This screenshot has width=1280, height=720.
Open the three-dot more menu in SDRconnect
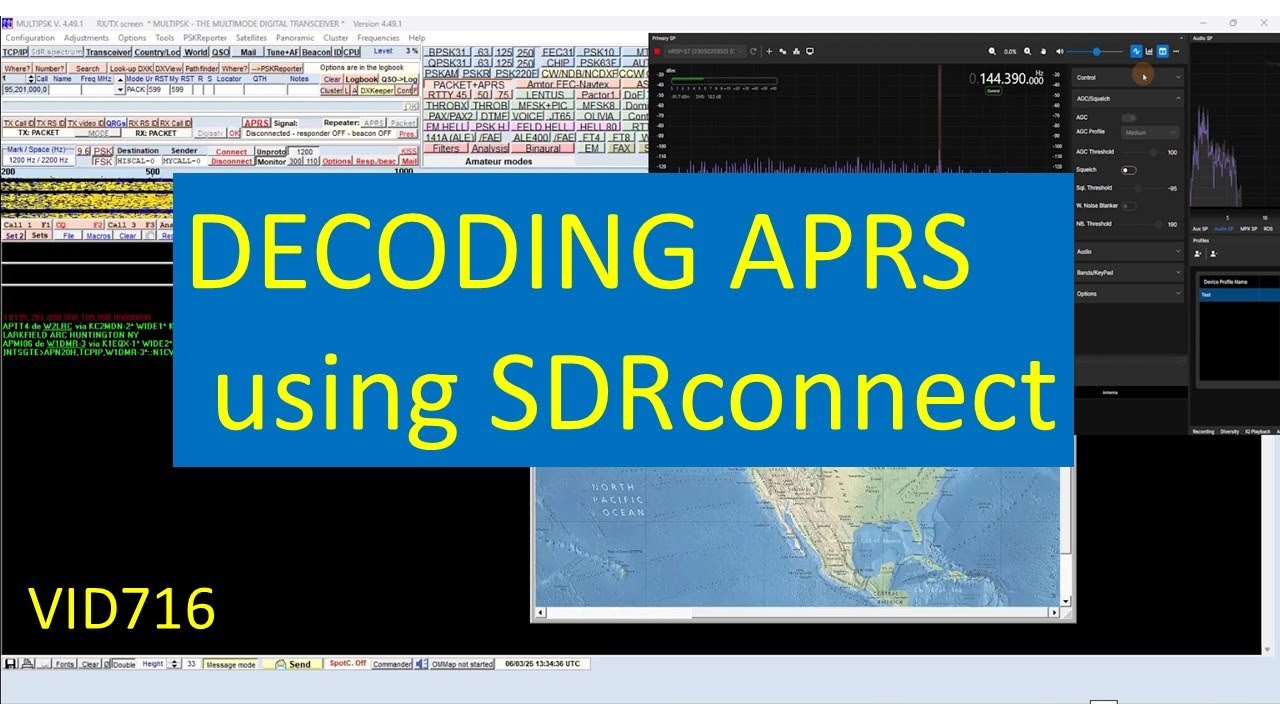1176,50
